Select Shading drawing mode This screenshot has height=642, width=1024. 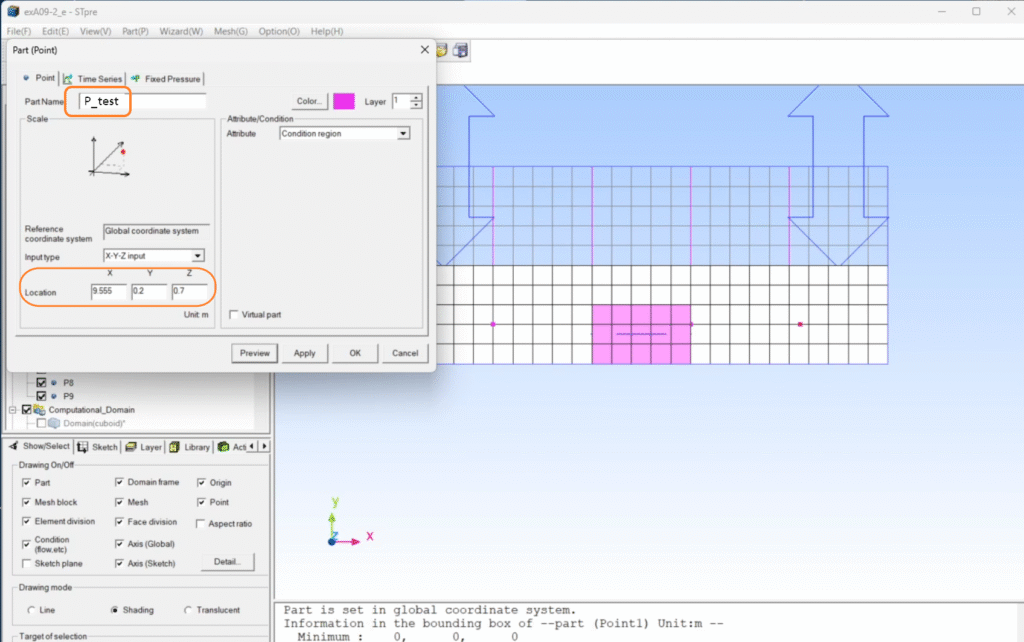(x=114, y=610)
